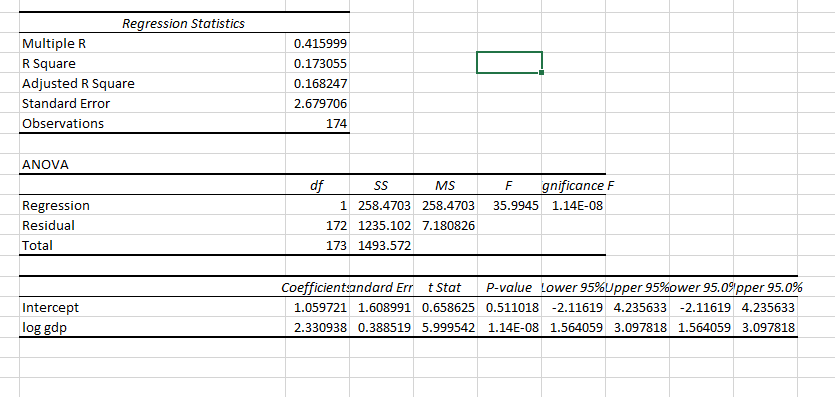Select the Regression SS value 258.4703
This screenshot has height=397, width=835.
(x=381, y=205)
